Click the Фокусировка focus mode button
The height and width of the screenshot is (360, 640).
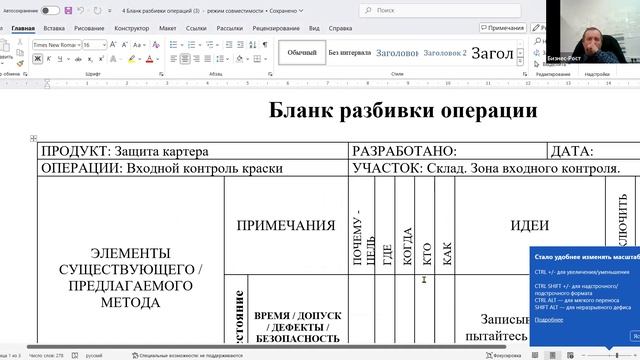[x=504, y=356]
